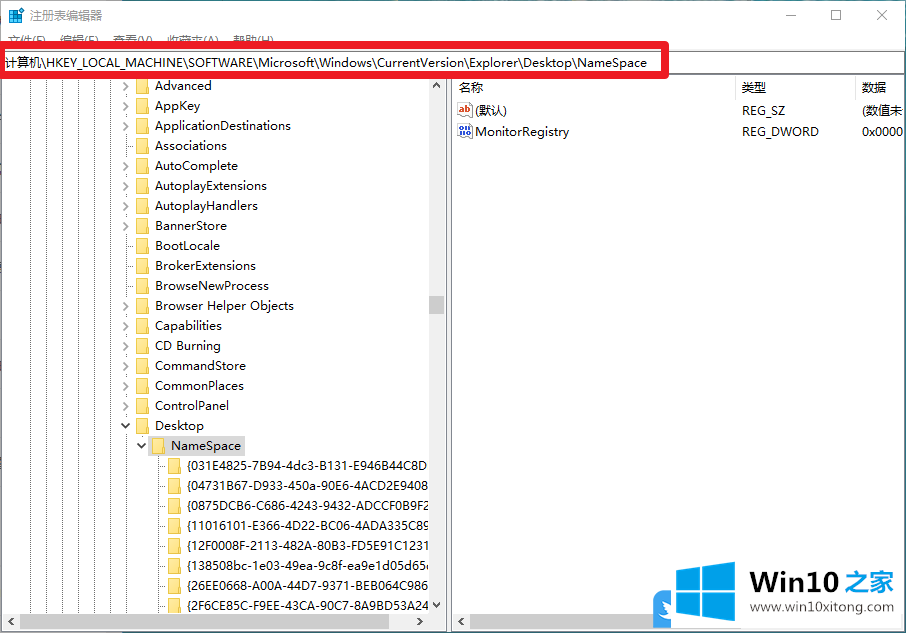
Task: Click the Capabilities folder icon
Action: click(142, 326)
